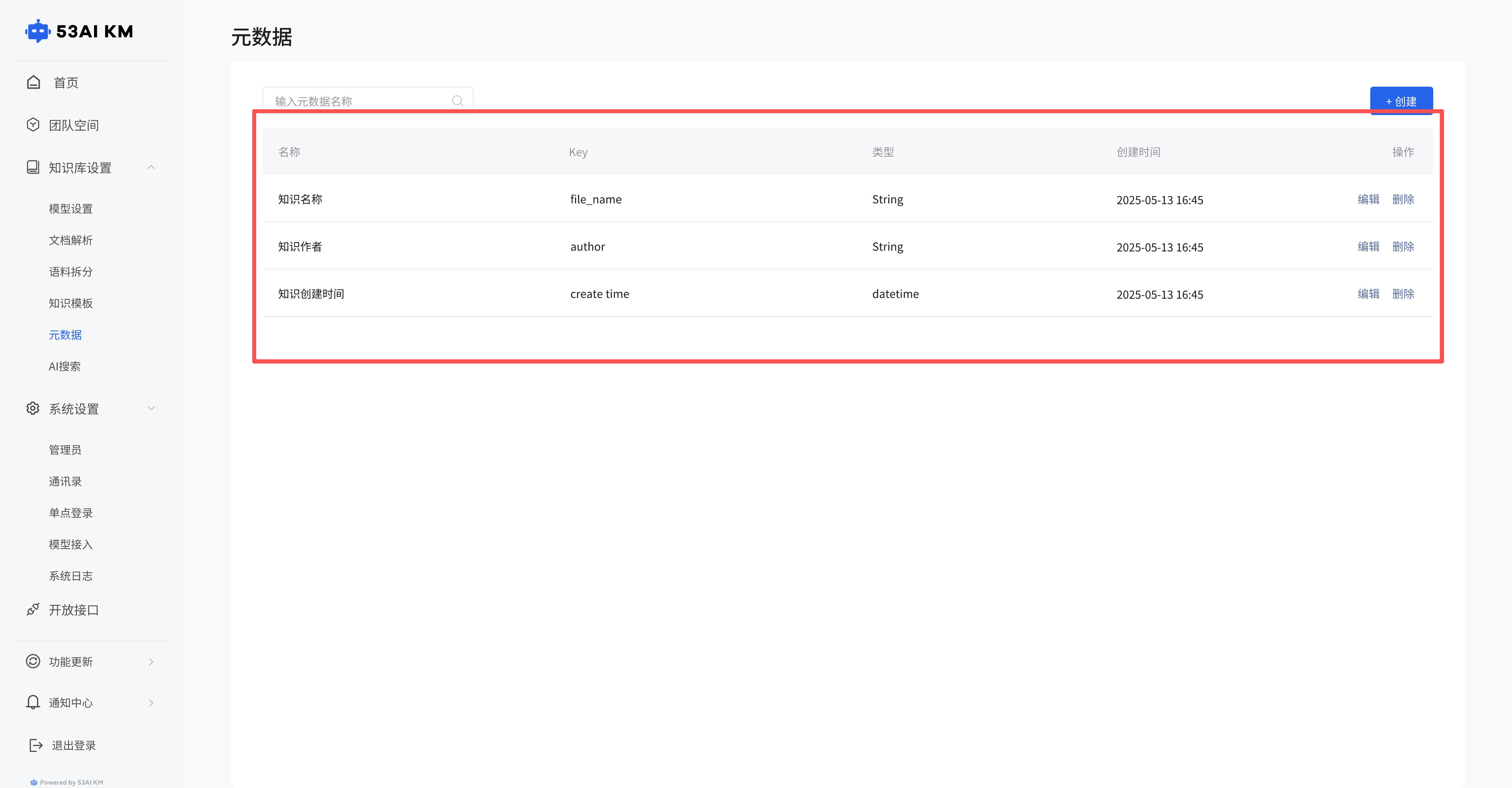Click the cube icon beside 团队空间
1512x788 pixels.
coord(33,125)
